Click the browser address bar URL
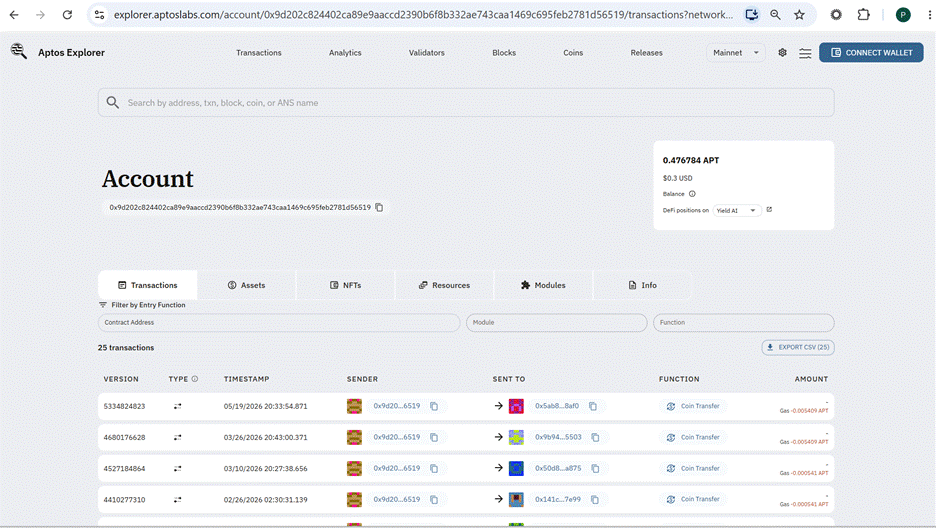936x528 pixels. point(423,15)
